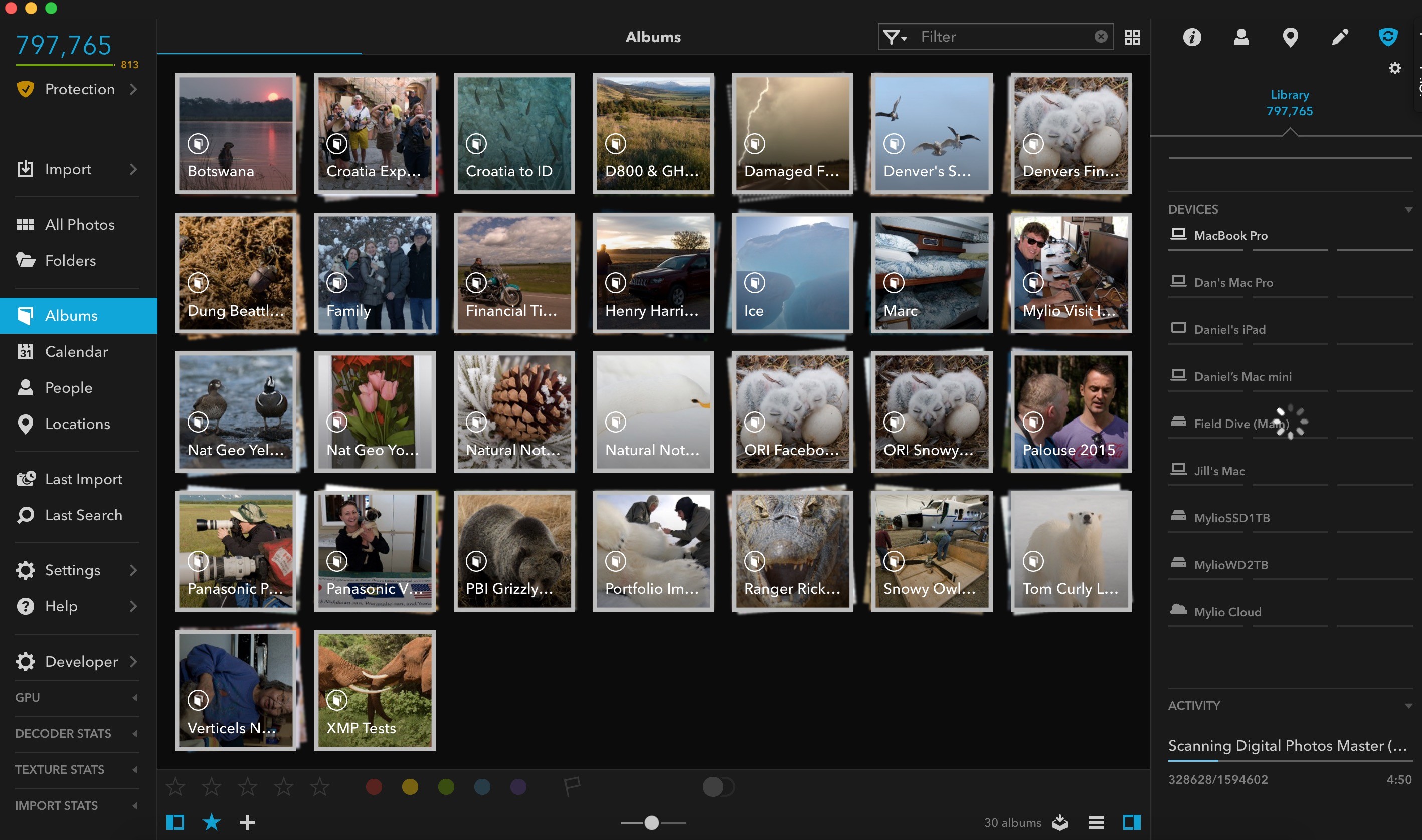Toggle the right sidebar panel button
Viewport: 1422px width, 840px height.
click(x=1132, y=822)
